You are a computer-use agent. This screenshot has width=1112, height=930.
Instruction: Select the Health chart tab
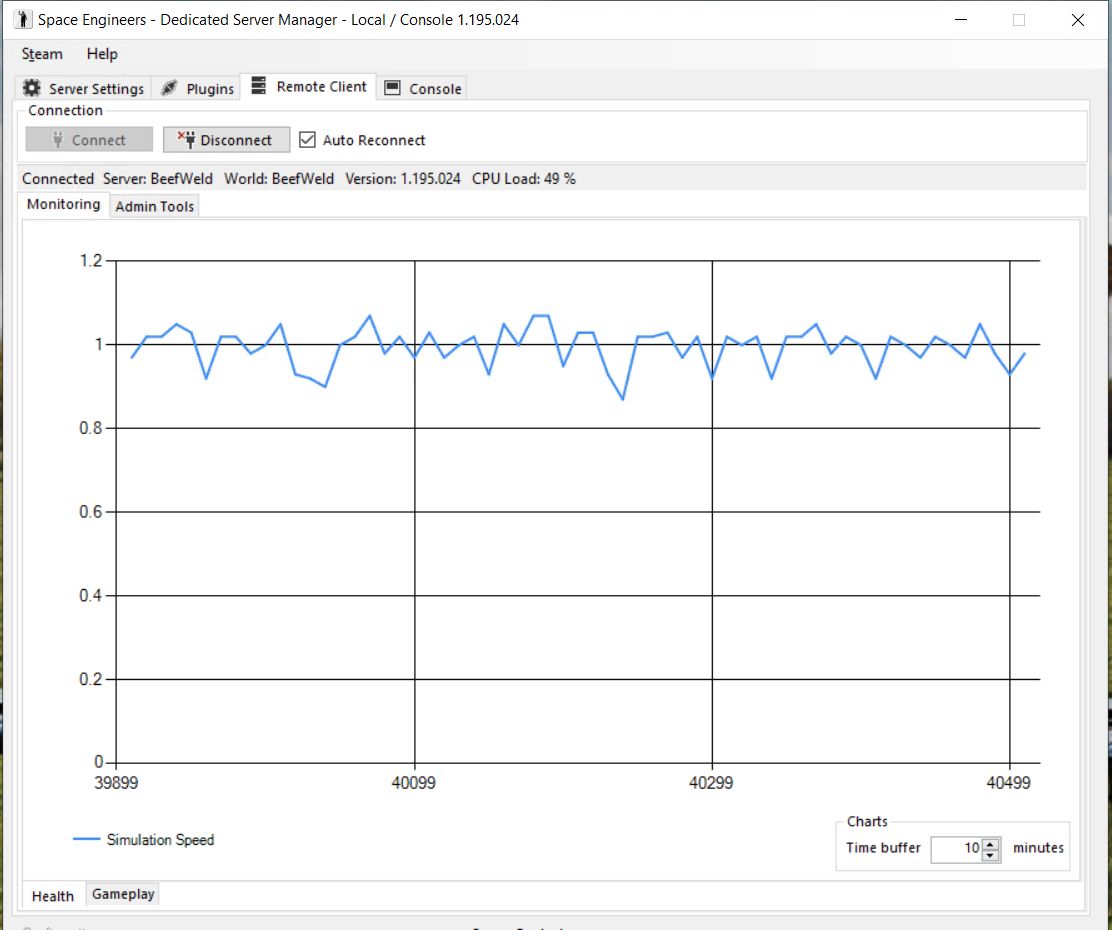coord(52,896)
